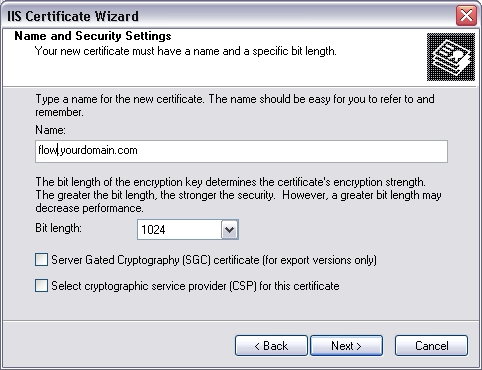Click the Bit length: label
This screenshot has height=370, width=482.
(x=58, y=228)
